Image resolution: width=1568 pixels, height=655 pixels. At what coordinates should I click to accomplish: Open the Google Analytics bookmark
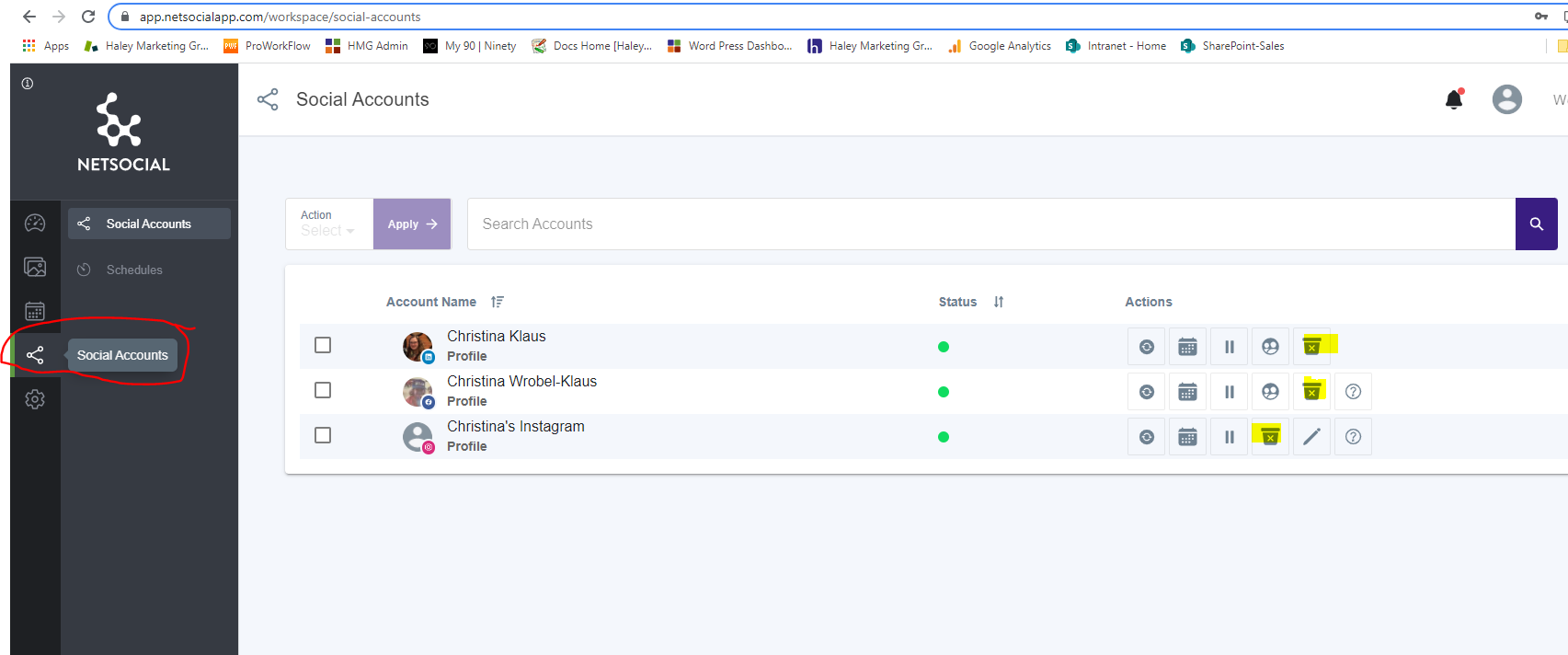point(1000,46)
